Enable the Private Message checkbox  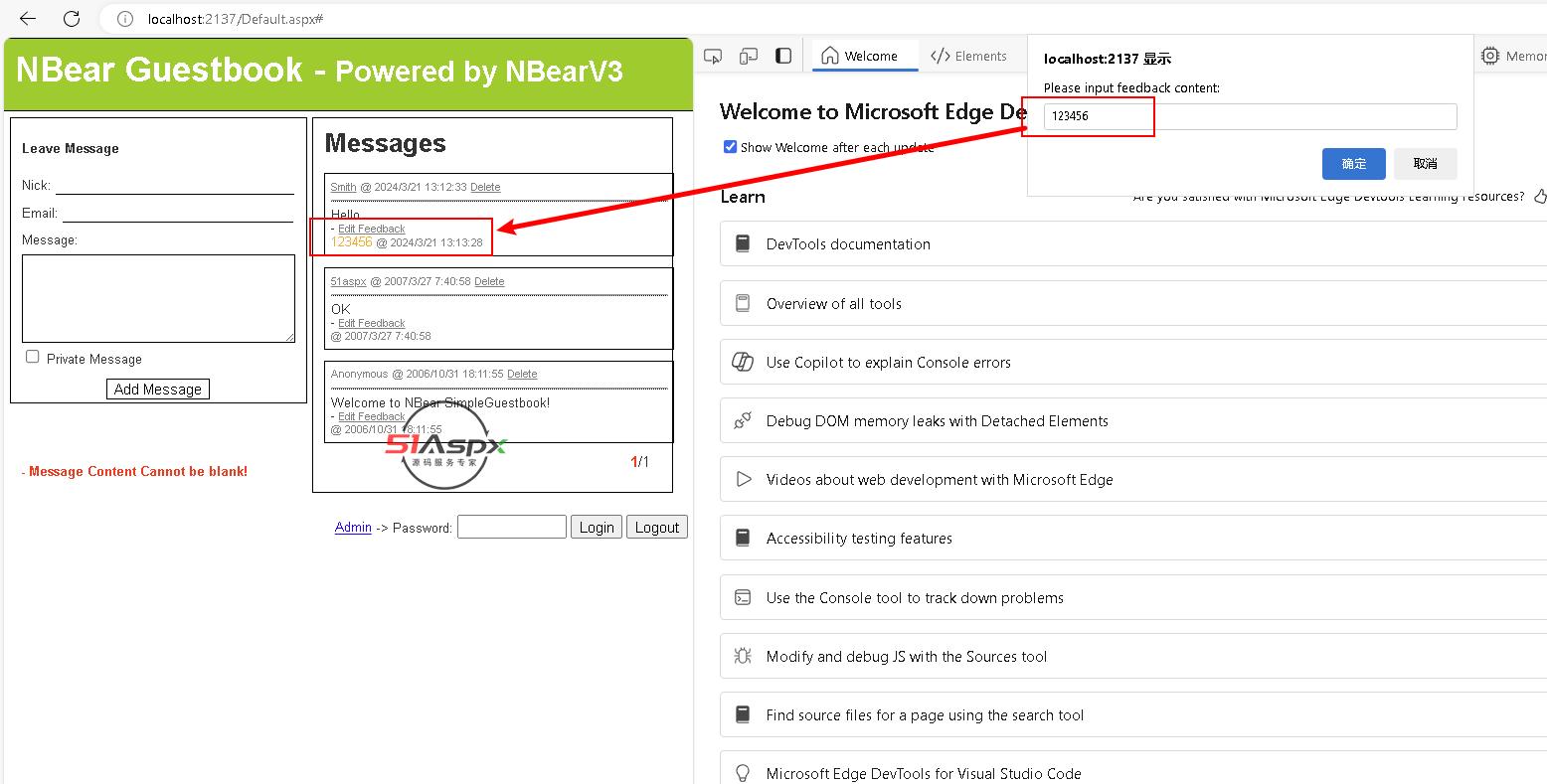click(33, 358)
